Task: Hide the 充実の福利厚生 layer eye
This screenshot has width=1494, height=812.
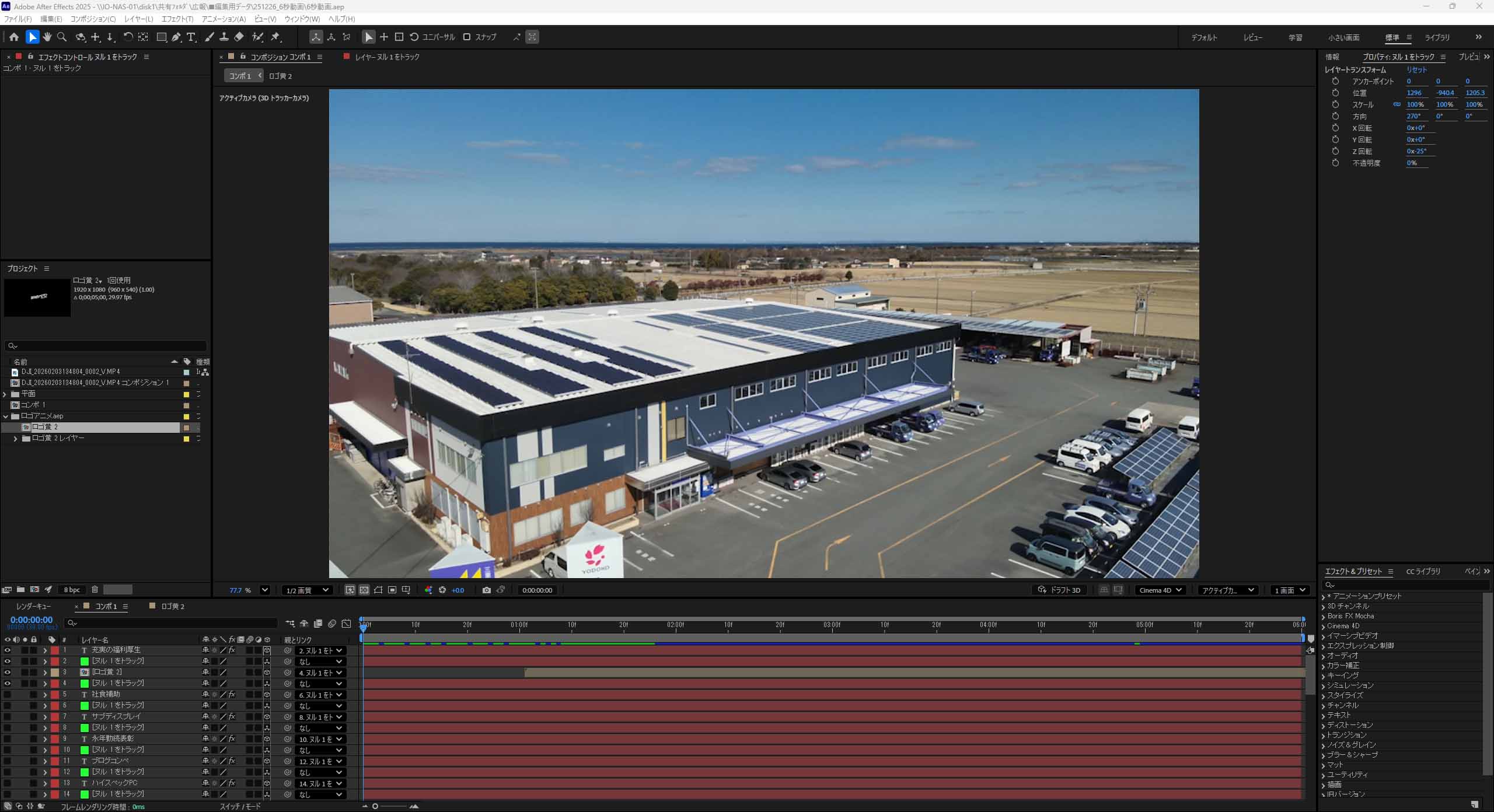Action: (8, 650)
